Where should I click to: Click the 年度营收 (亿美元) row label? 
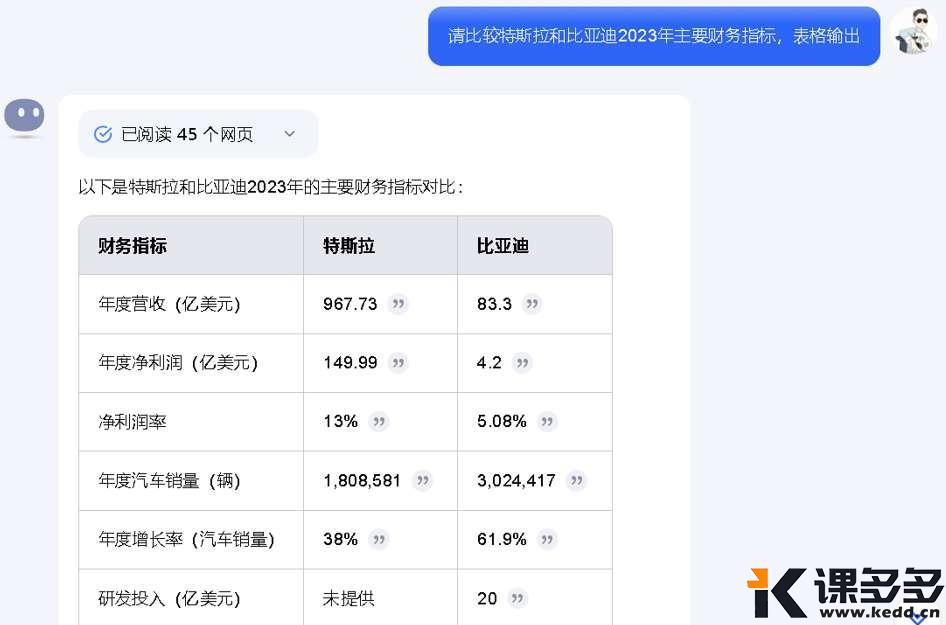pyautogui.click(x=169, y=304)
